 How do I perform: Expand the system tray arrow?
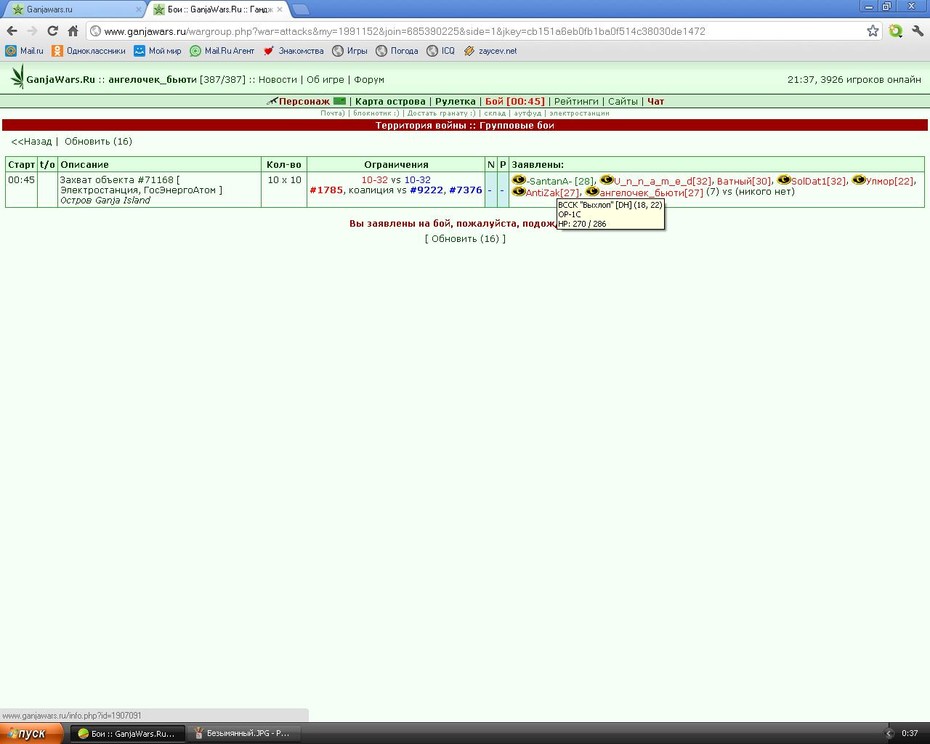[x=888, y=733]
